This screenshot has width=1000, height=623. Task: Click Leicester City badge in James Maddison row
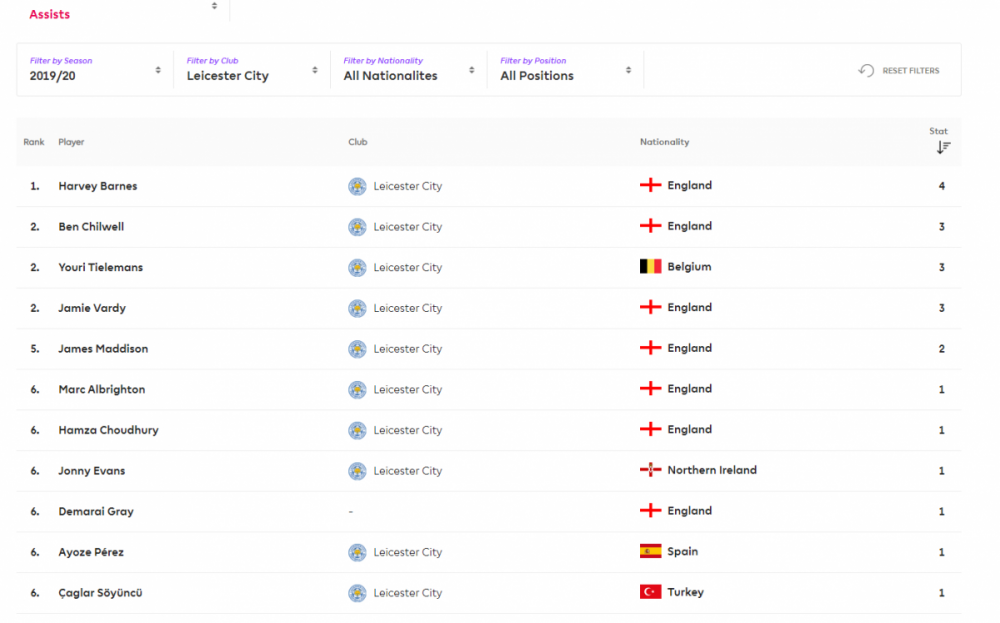[x=357, y=349]
